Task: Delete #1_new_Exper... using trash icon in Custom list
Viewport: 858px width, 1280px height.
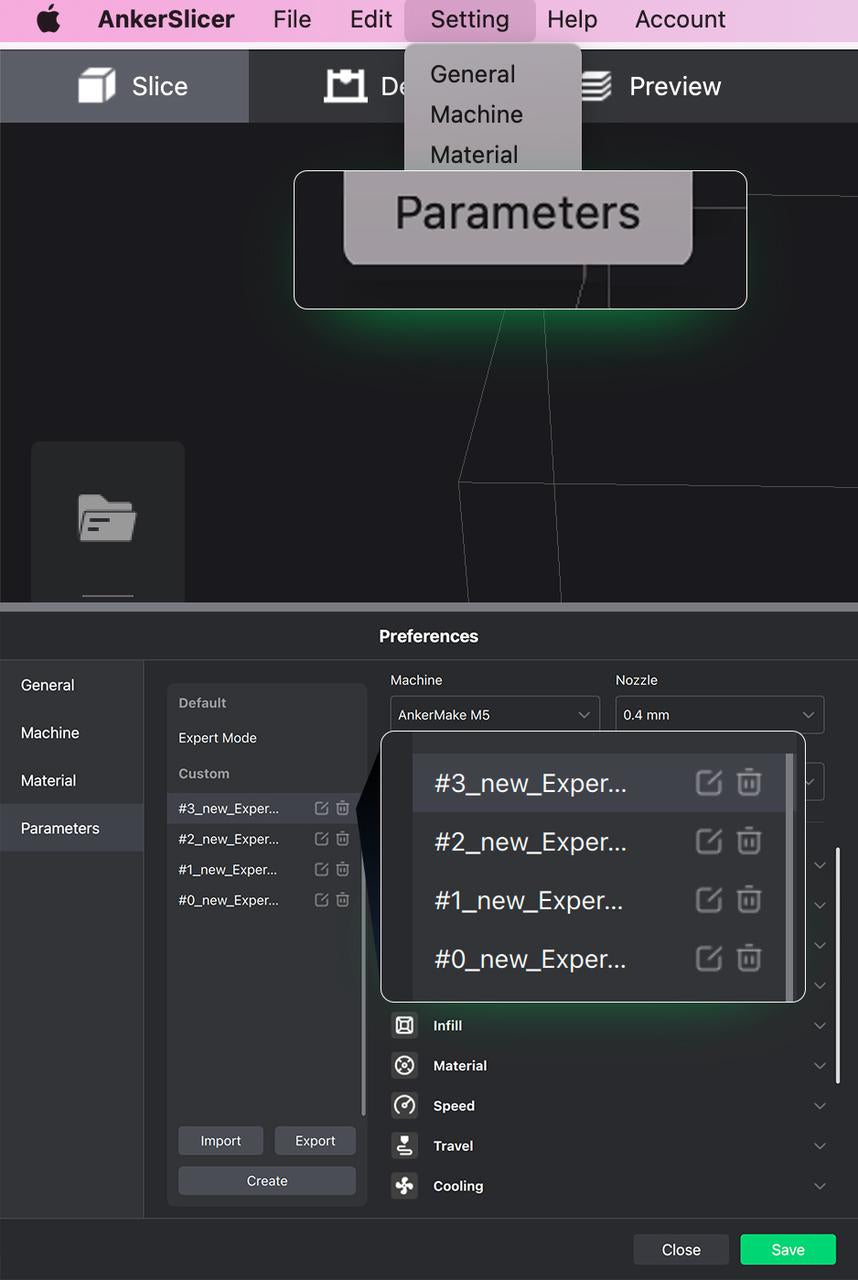Action: point(342,870)
